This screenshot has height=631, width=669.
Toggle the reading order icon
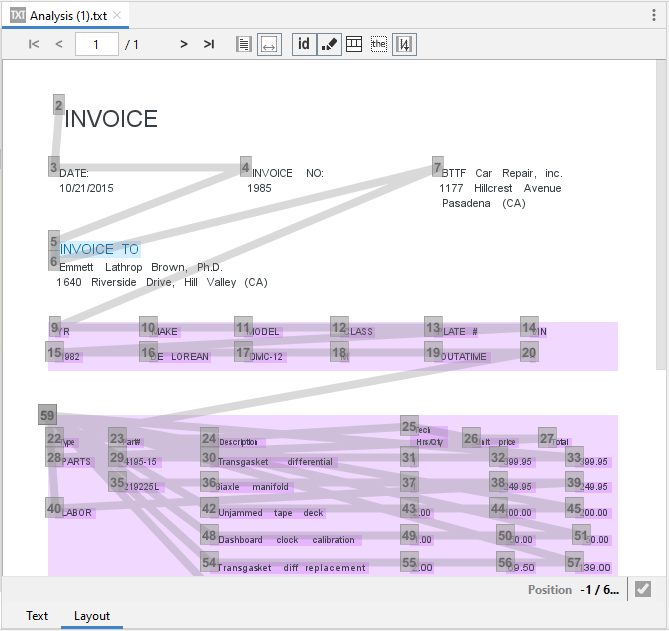tap(404, 44)
